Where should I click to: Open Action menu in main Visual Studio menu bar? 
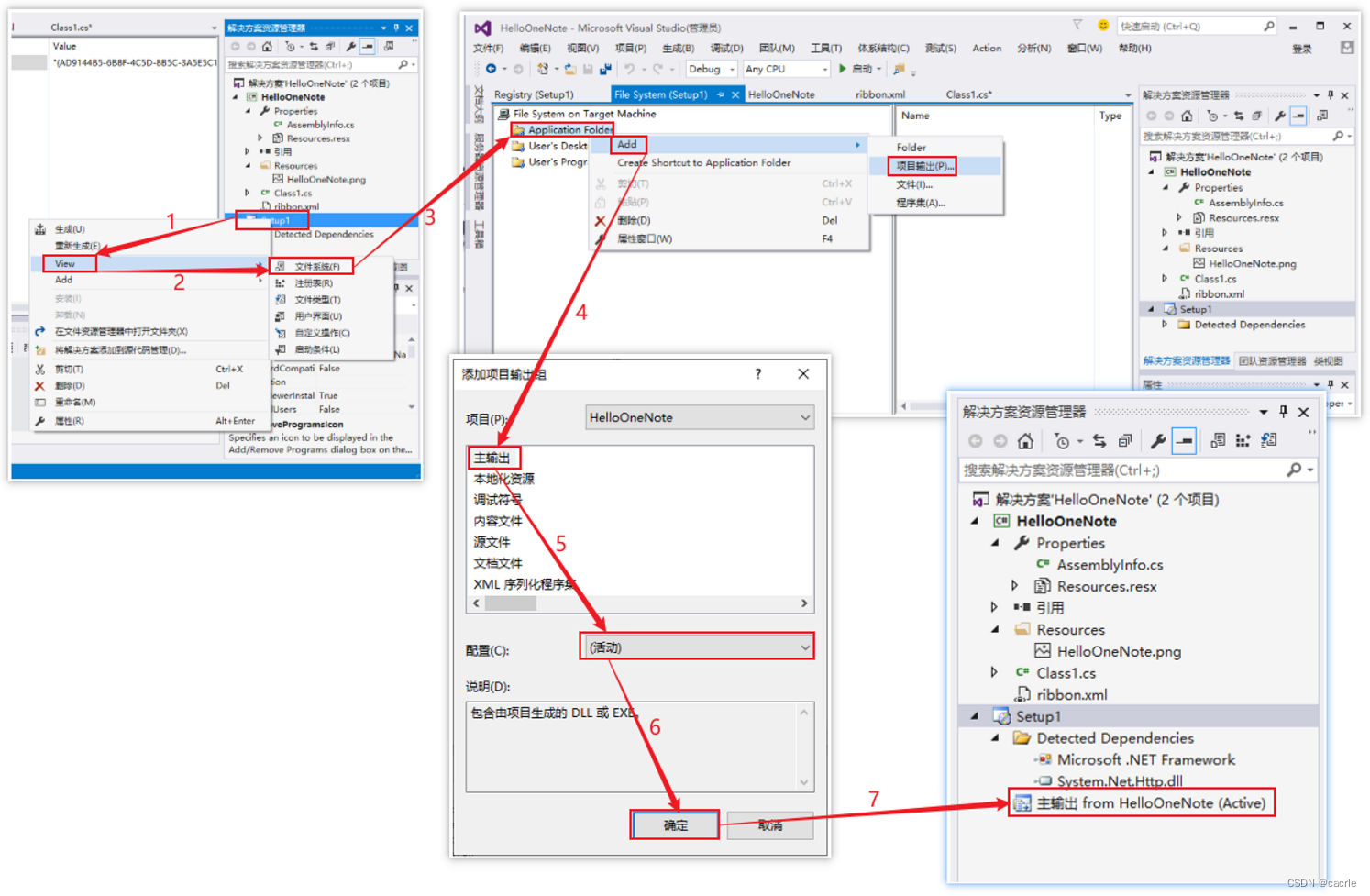pyautogui.click(x=987, y=48)
